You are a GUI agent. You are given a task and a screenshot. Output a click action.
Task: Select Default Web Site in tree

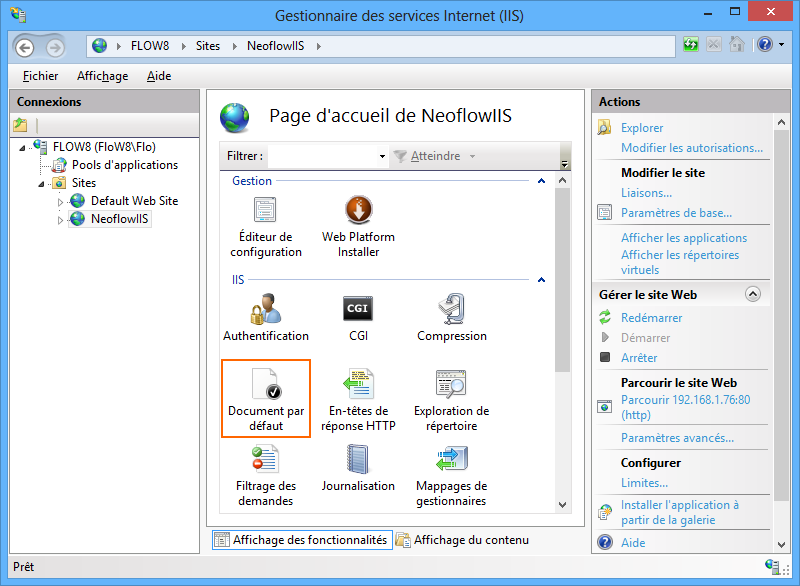click(134, 200)
